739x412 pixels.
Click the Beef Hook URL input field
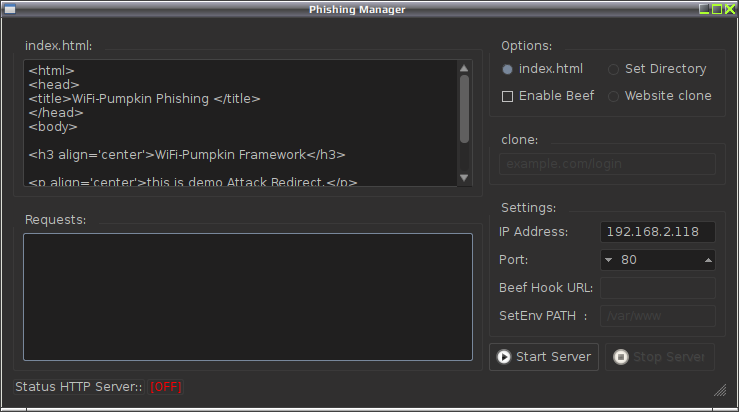coord(658,288)
